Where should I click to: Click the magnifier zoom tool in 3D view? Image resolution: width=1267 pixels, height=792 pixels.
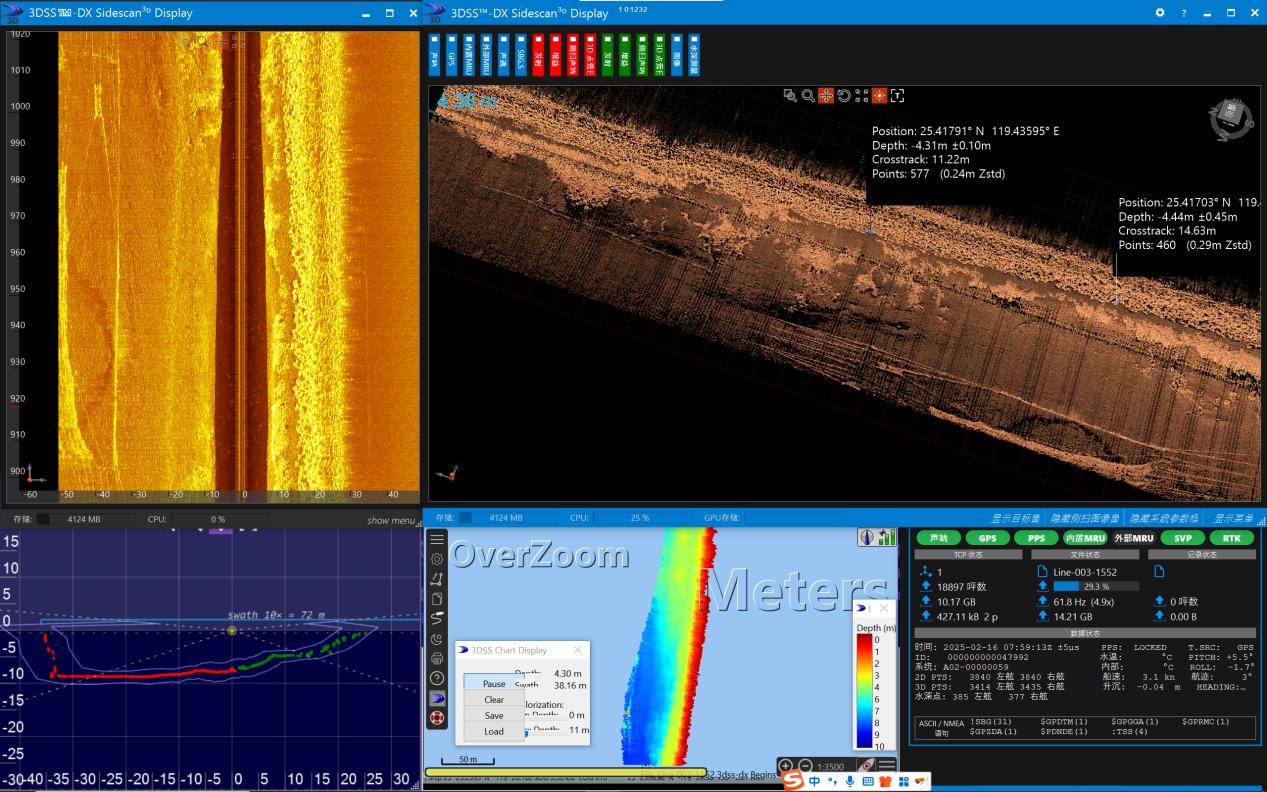808,96
